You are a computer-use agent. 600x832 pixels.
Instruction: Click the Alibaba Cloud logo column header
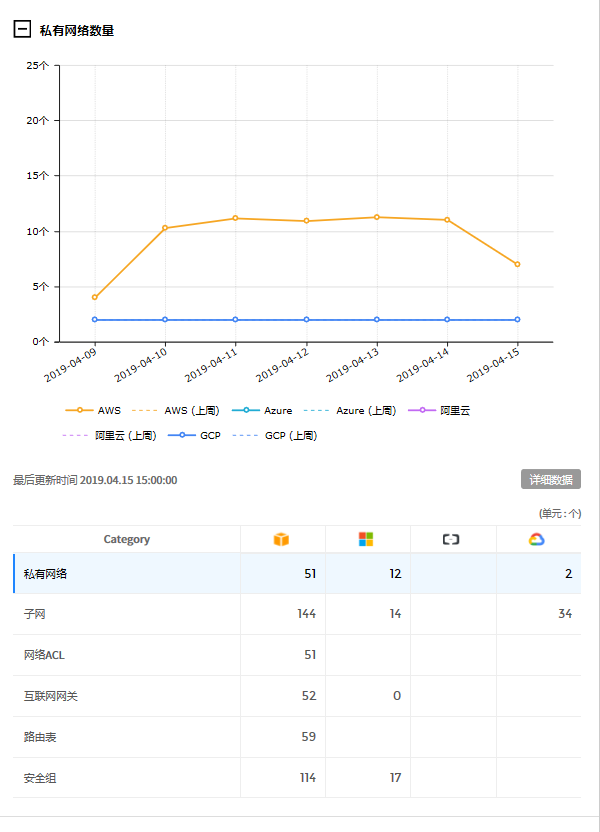(x=451, y=539)
